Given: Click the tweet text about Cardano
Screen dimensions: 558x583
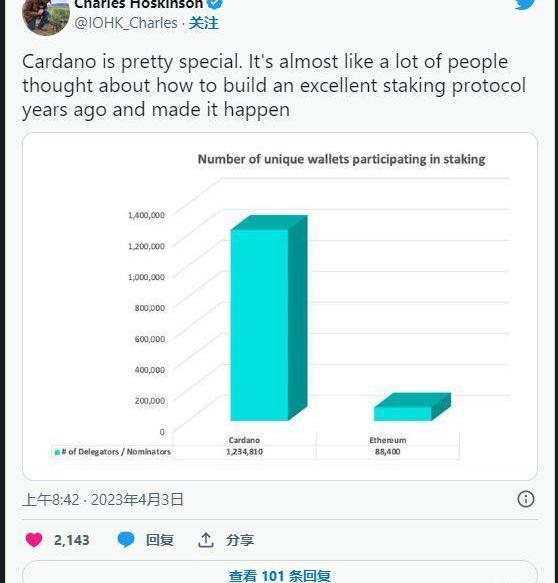Looking at the screenshot, I should (274, 86).
